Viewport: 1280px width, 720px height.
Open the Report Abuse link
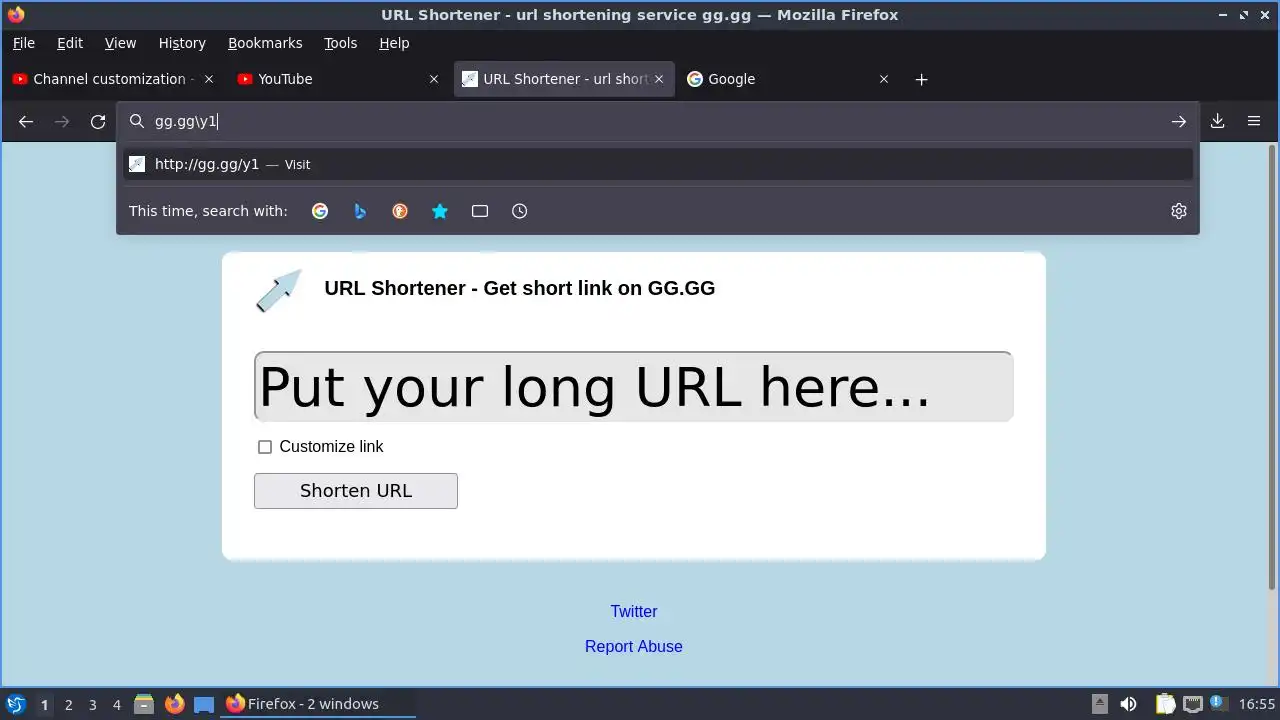click(634, 646)
